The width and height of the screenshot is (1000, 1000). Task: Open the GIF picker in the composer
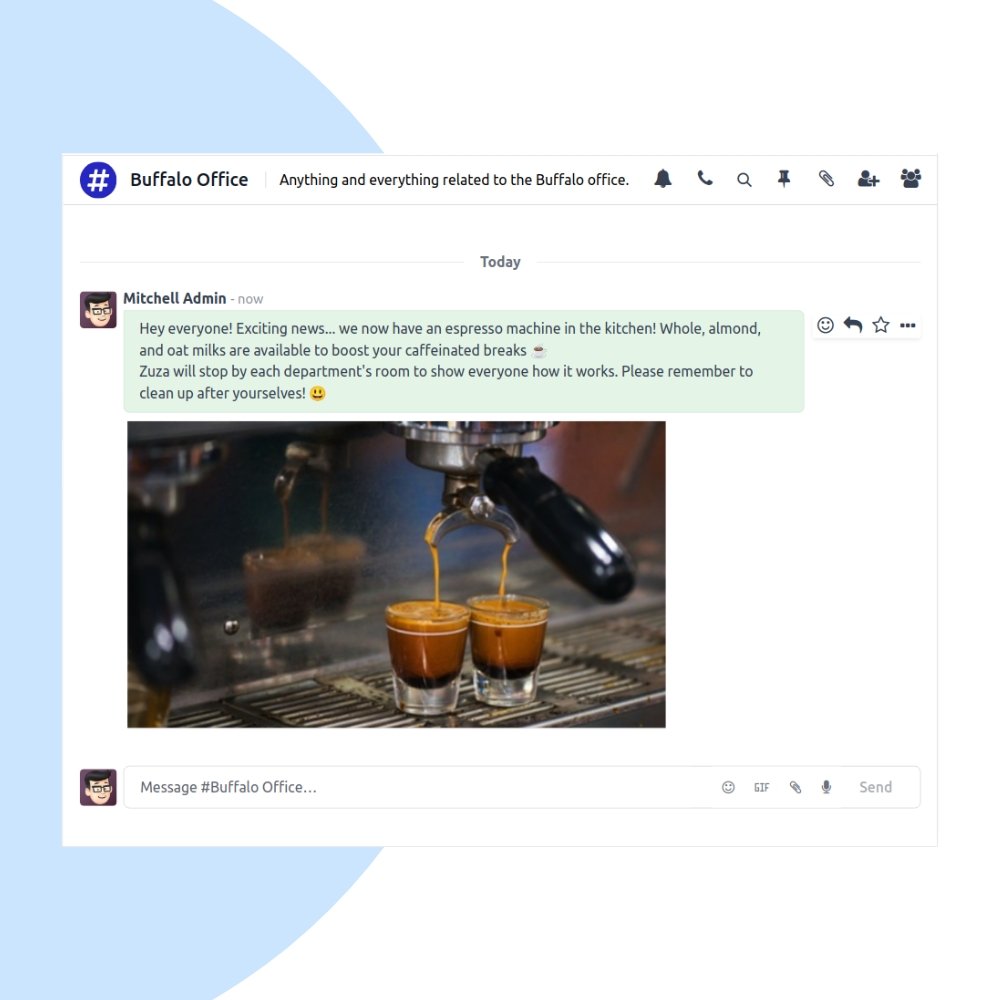(762, 787)
